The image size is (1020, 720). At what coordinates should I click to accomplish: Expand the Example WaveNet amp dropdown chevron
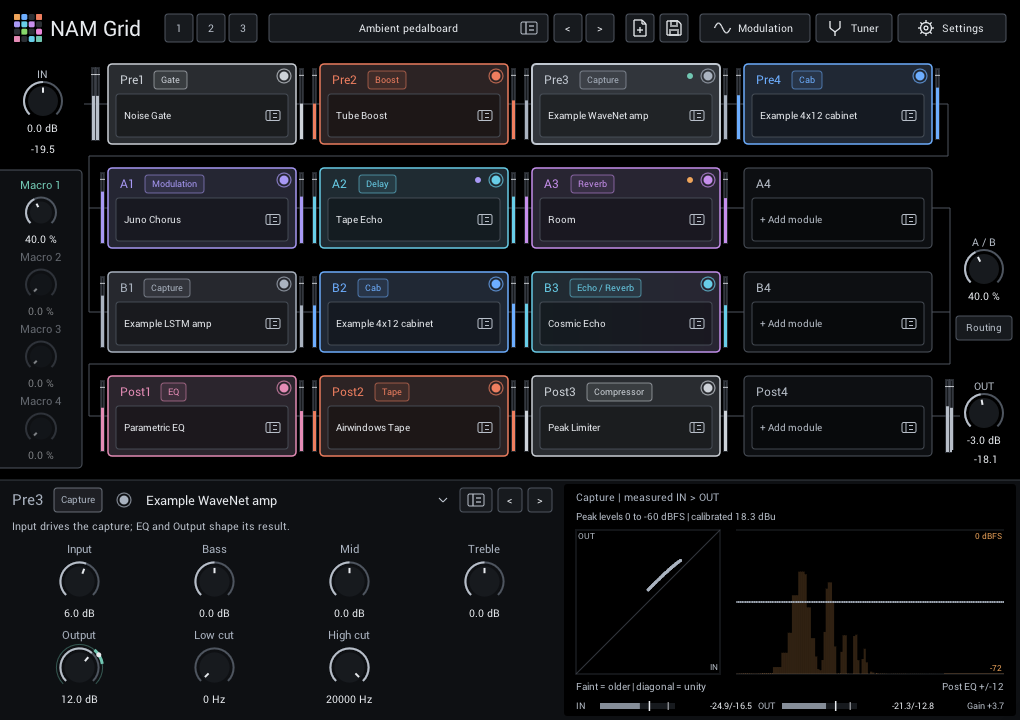point(443,500)
